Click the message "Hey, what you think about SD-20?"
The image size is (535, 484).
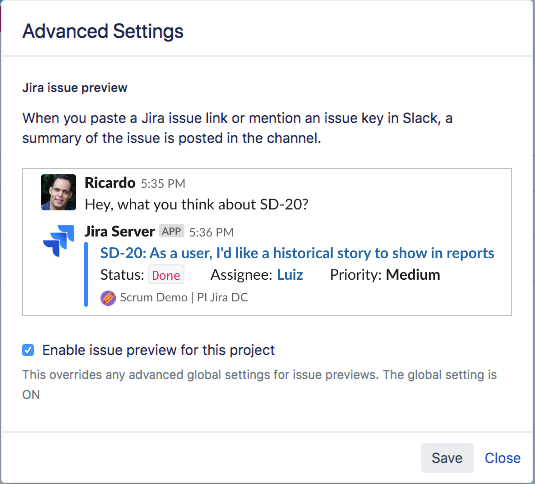[197, 204]
